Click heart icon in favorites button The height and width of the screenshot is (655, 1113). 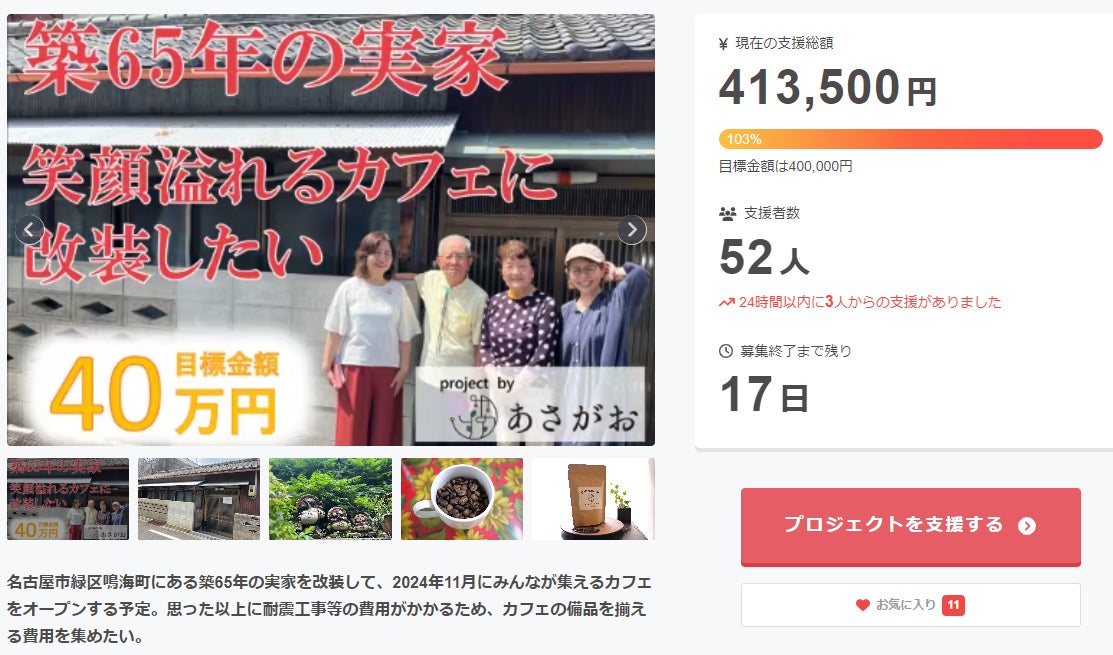pyautogui.click(x=862, y=605)
